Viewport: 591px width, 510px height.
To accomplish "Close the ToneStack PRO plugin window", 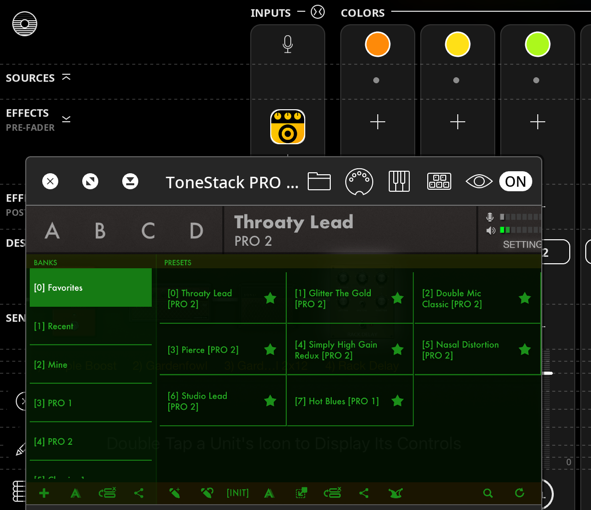I will pos(50,181).
